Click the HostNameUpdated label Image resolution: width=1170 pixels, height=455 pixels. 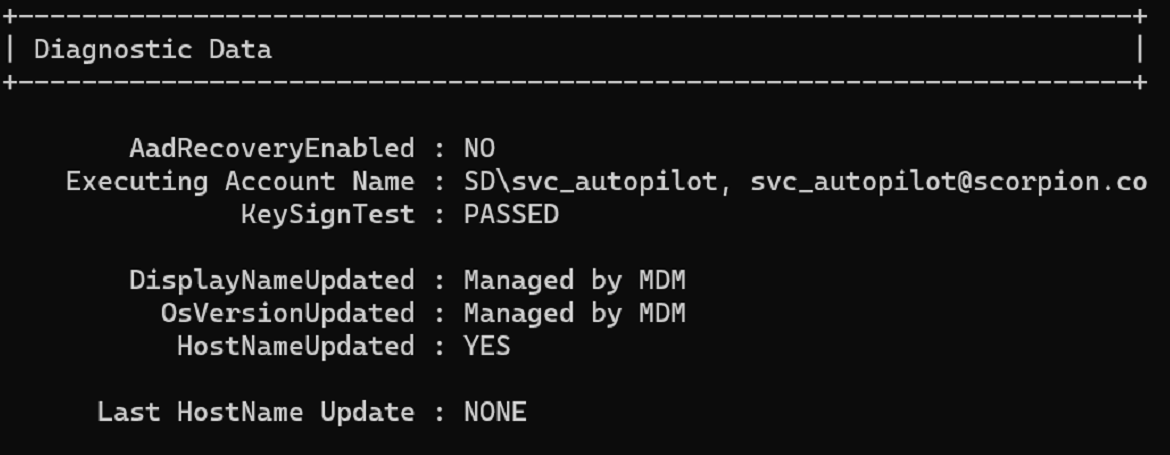pos(295,346)
